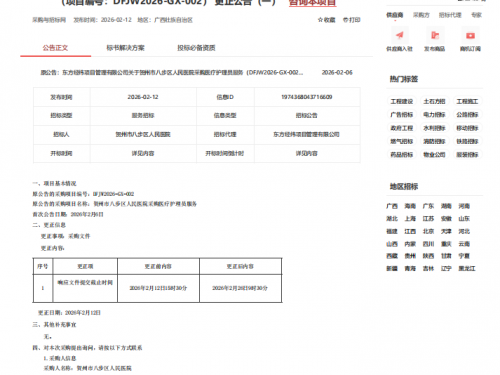Image resolution: width=500 pixels, height=375 pixels.
Task: Open the 新疆 region link
Action: (392, 269)
